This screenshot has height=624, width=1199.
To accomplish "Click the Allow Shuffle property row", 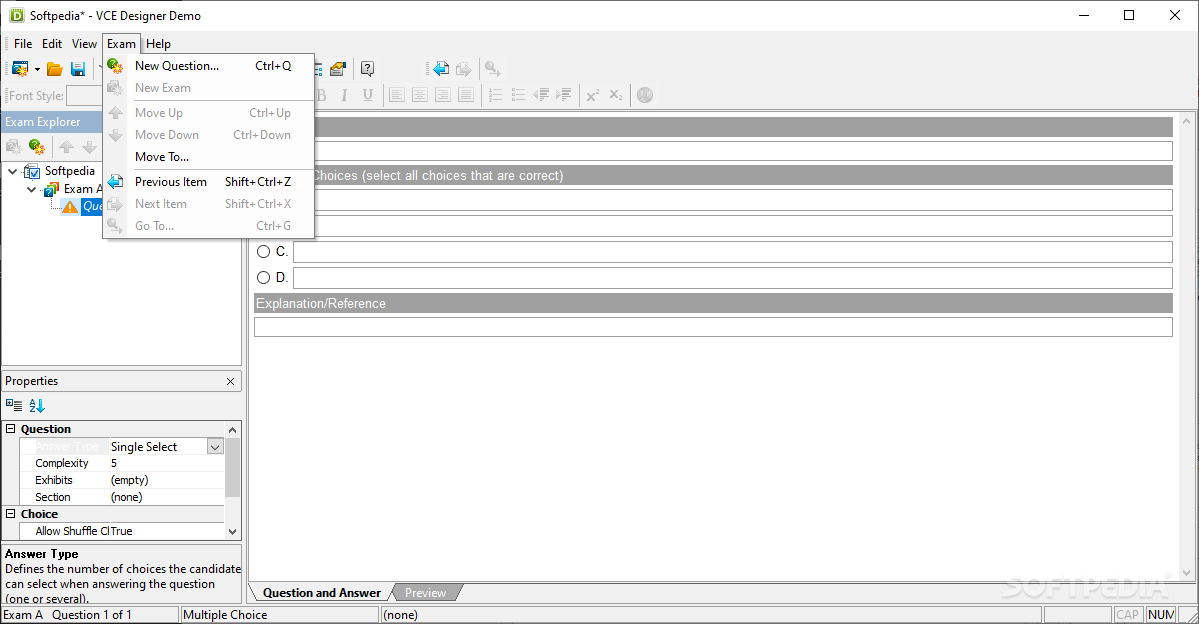I will pyautogui.click(x=122, y=531).
